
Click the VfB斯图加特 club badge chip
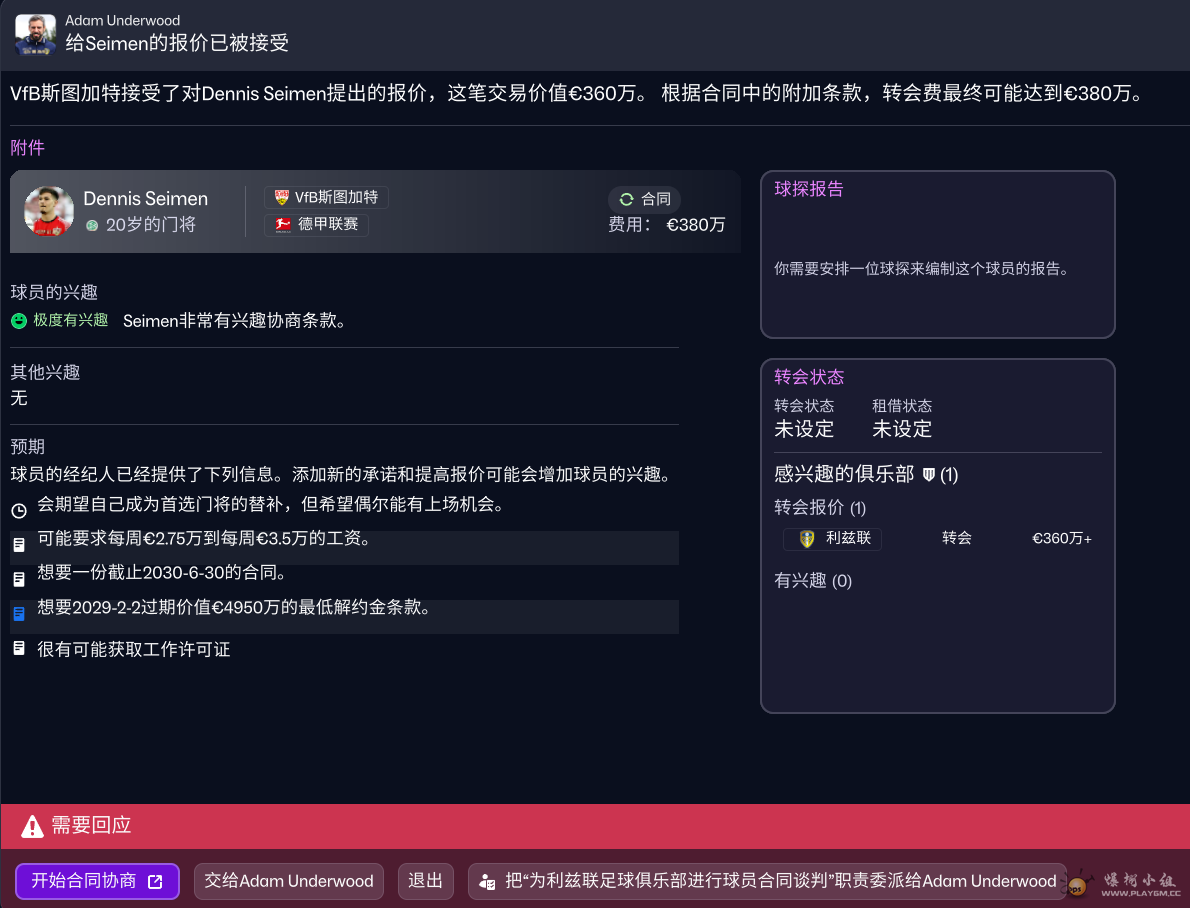[326, 198]
